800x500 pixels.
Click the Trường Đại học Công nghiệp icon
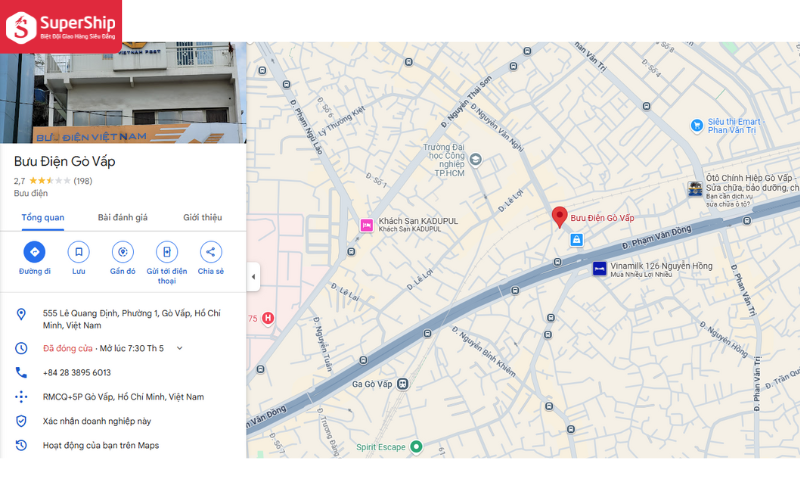pyautogui.click(x=476, y=160)
